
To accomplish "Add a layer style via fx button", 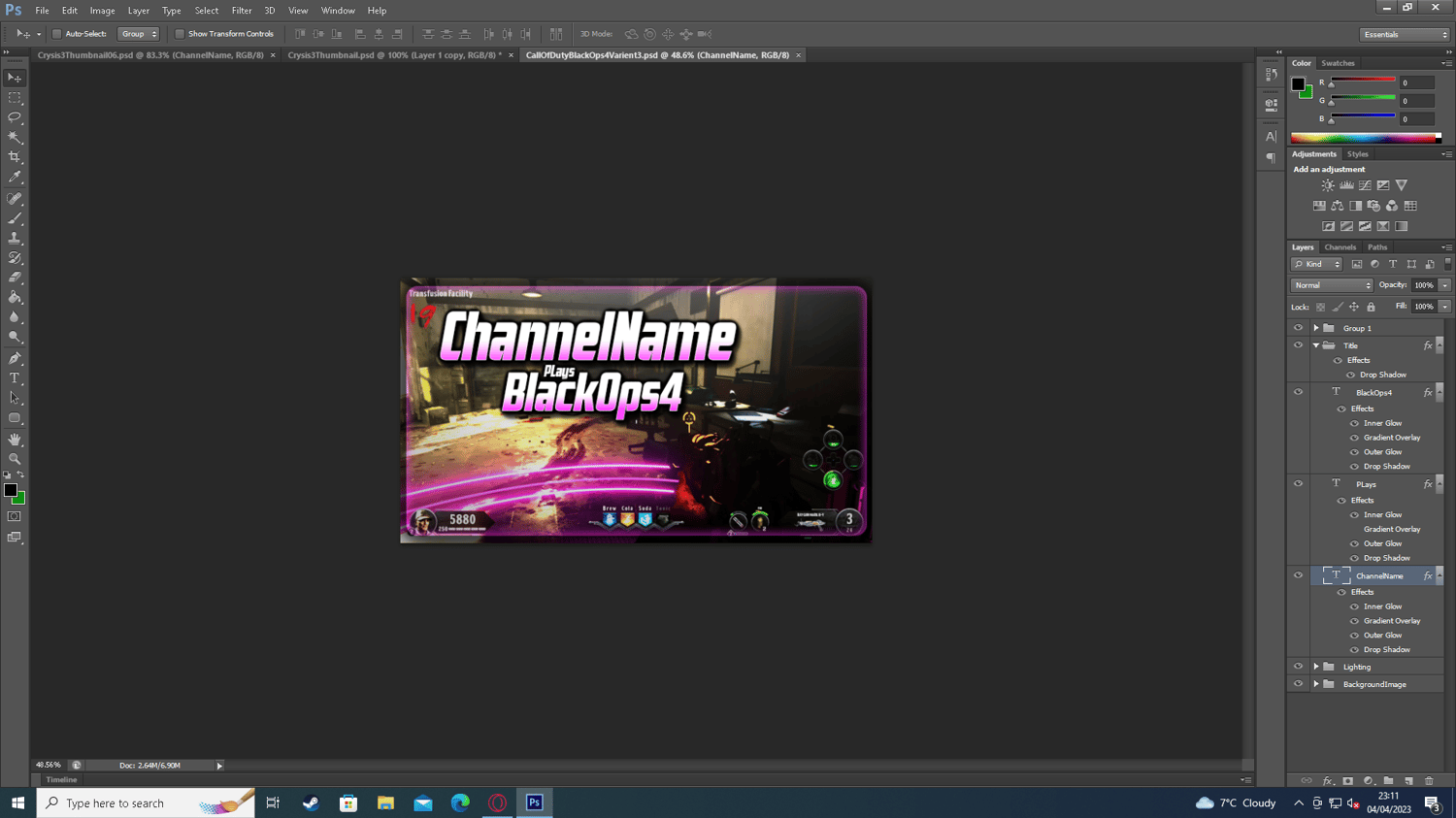I will pyautogui.click(x=1328, y=781).
